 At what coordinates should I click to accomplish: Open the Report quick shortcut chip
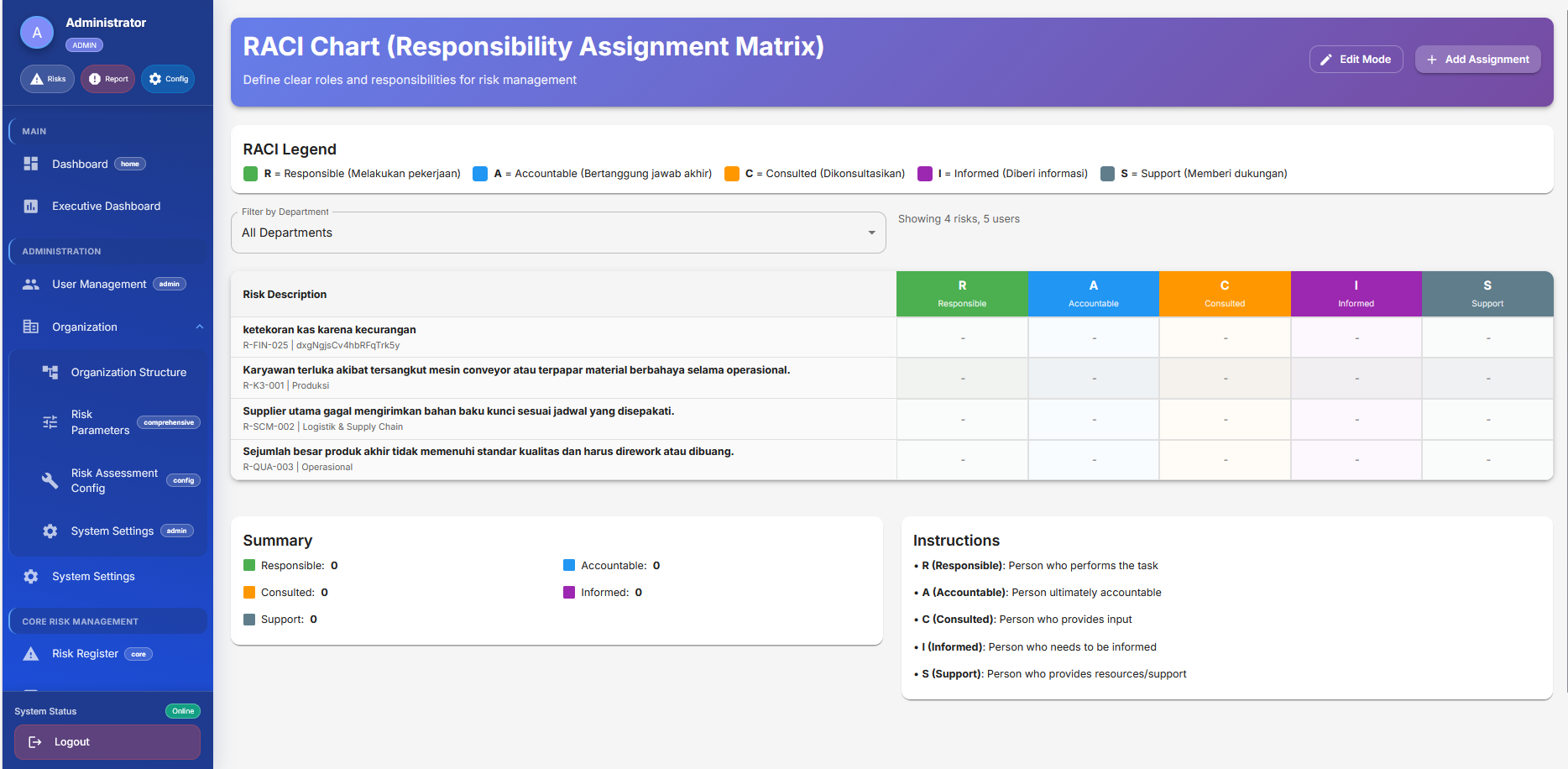[107, 79]
